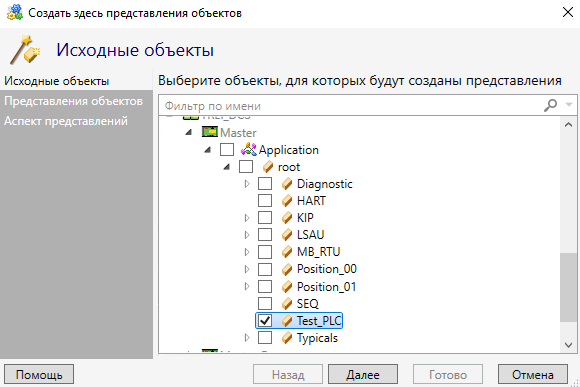
Task: Click the Typicals folder icon
Action: click(287, 338)
